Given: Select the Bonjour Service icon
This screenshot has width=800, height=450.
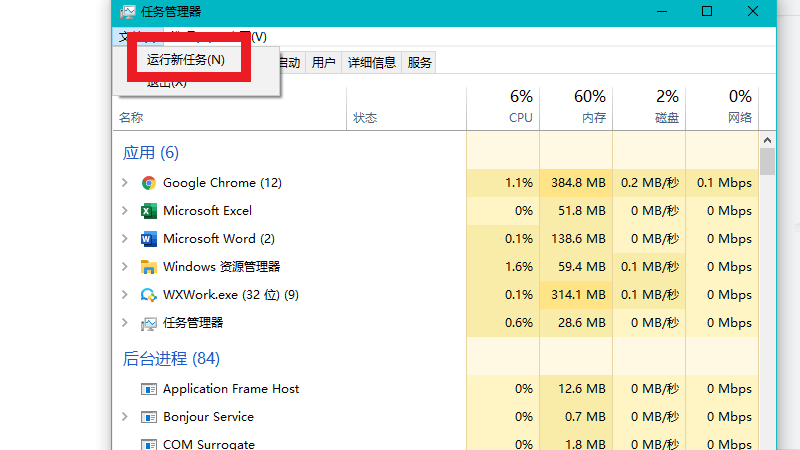Looking at the screenshot, I should 149,417.
